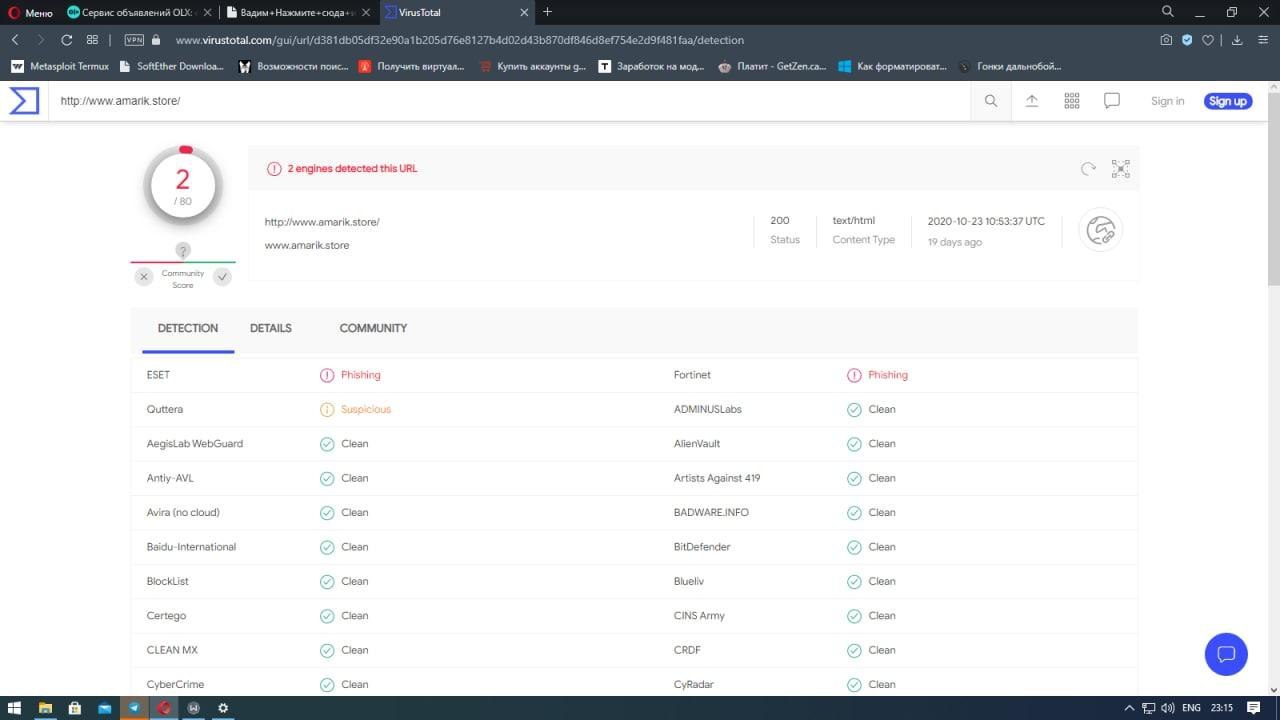Click the Quttera Suspicious result
The width and height of the screenshot is (1280, 720).
pos(355,409)
